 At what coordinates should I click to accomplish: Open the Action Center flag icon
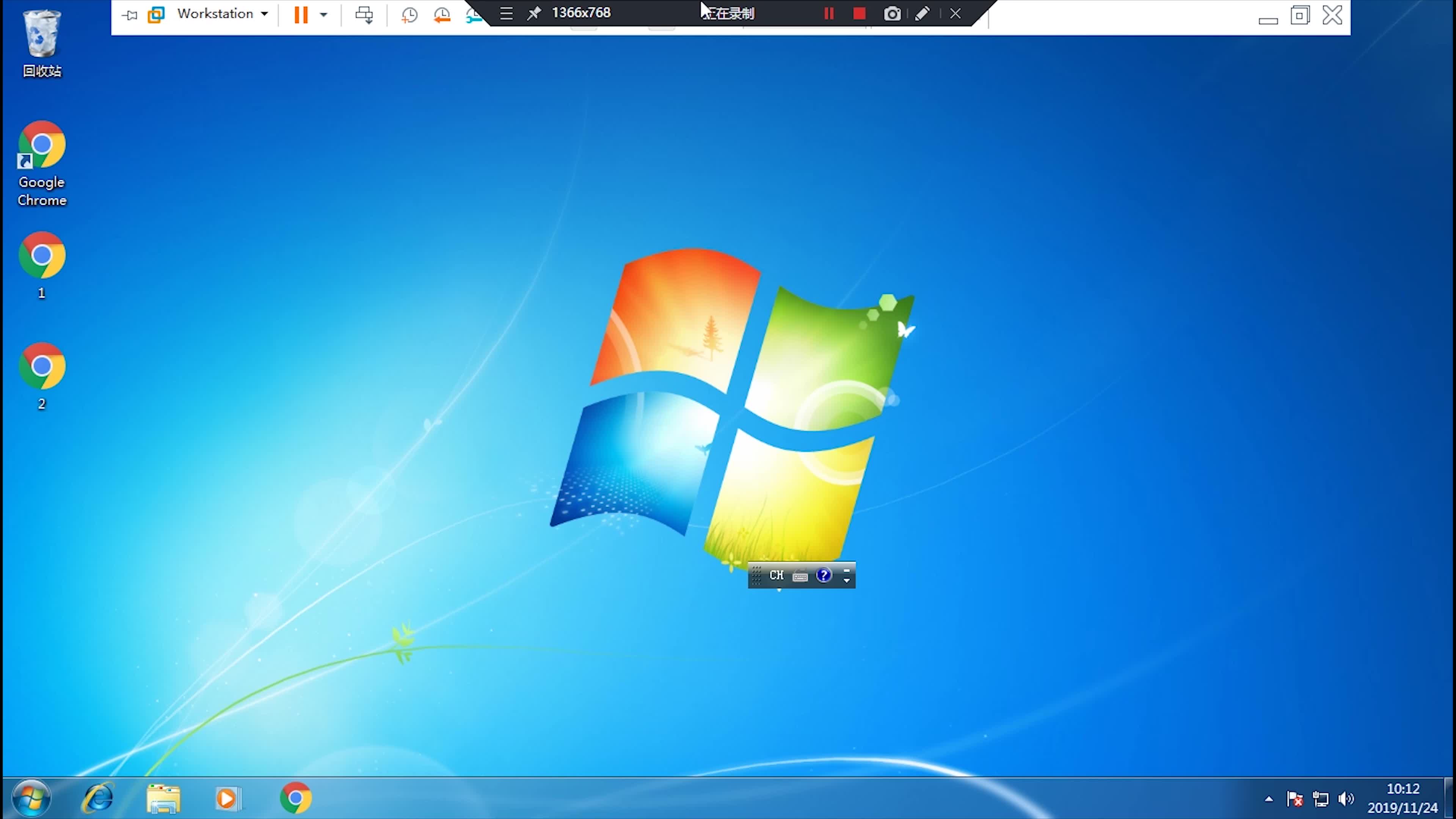[1295, 799]
